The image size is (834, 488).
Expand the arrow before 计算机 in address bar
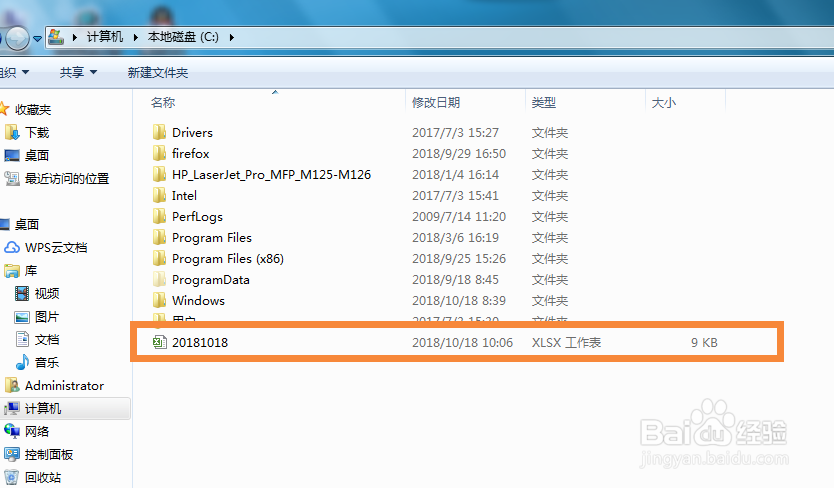pos(74,37)
